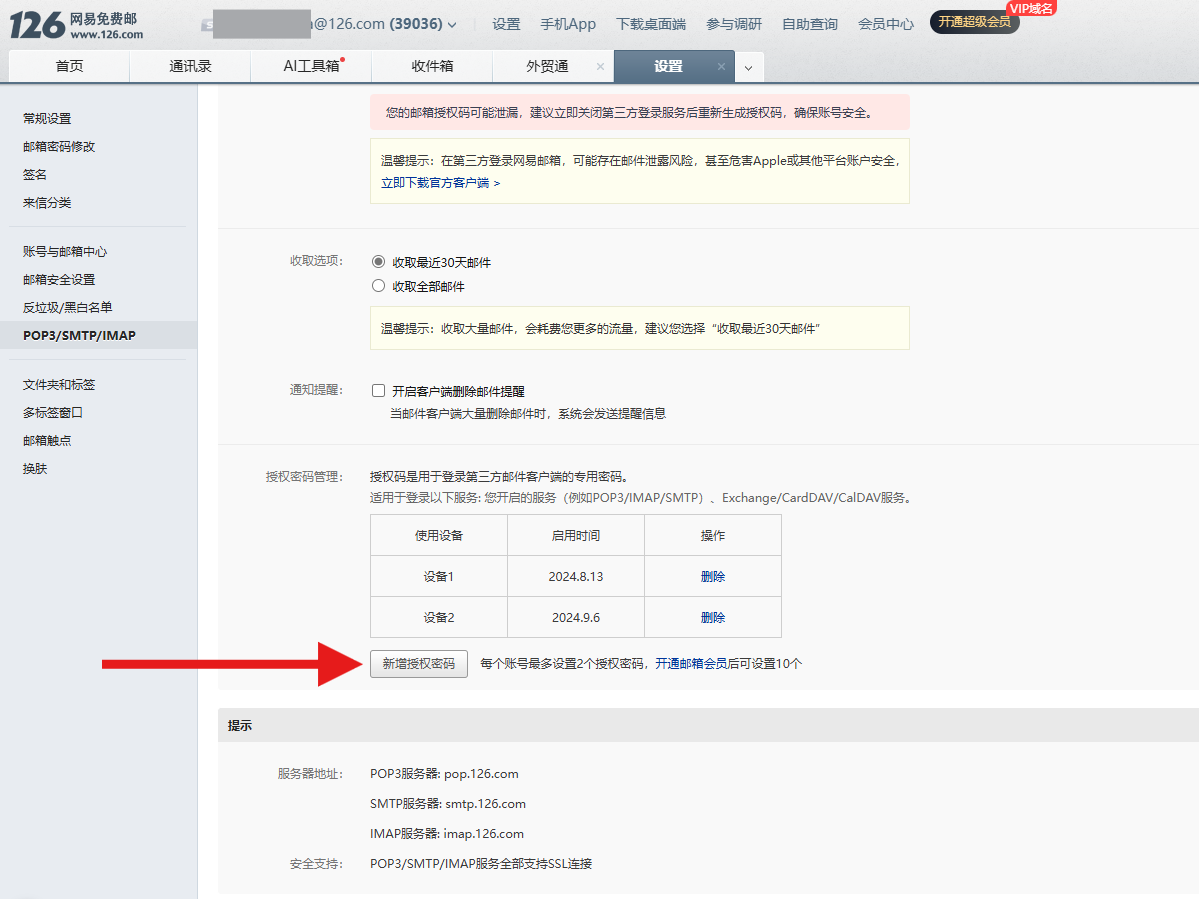
Task: Open 来信分类 in sidebar
Action: (47, 203)
